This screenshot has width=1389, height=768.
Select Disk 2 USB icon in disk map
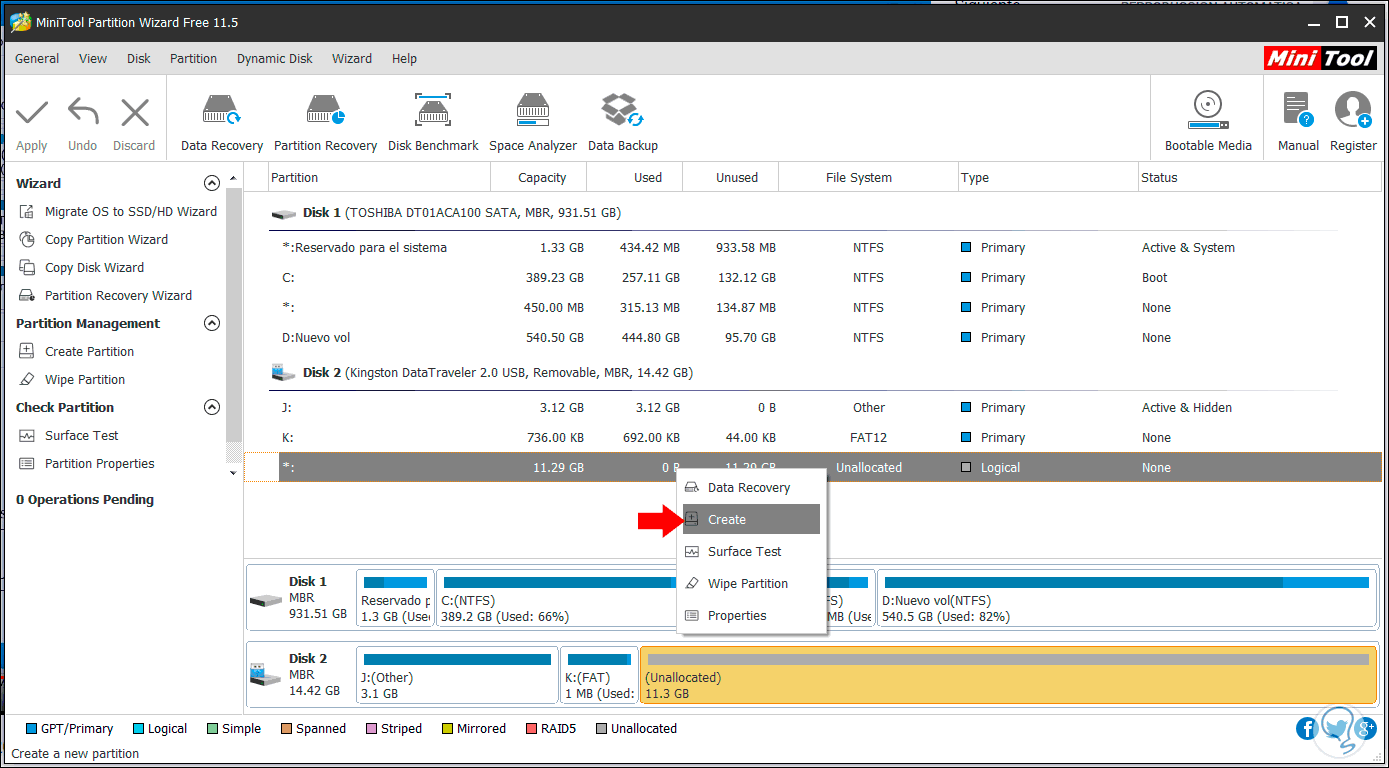(266, 675)
